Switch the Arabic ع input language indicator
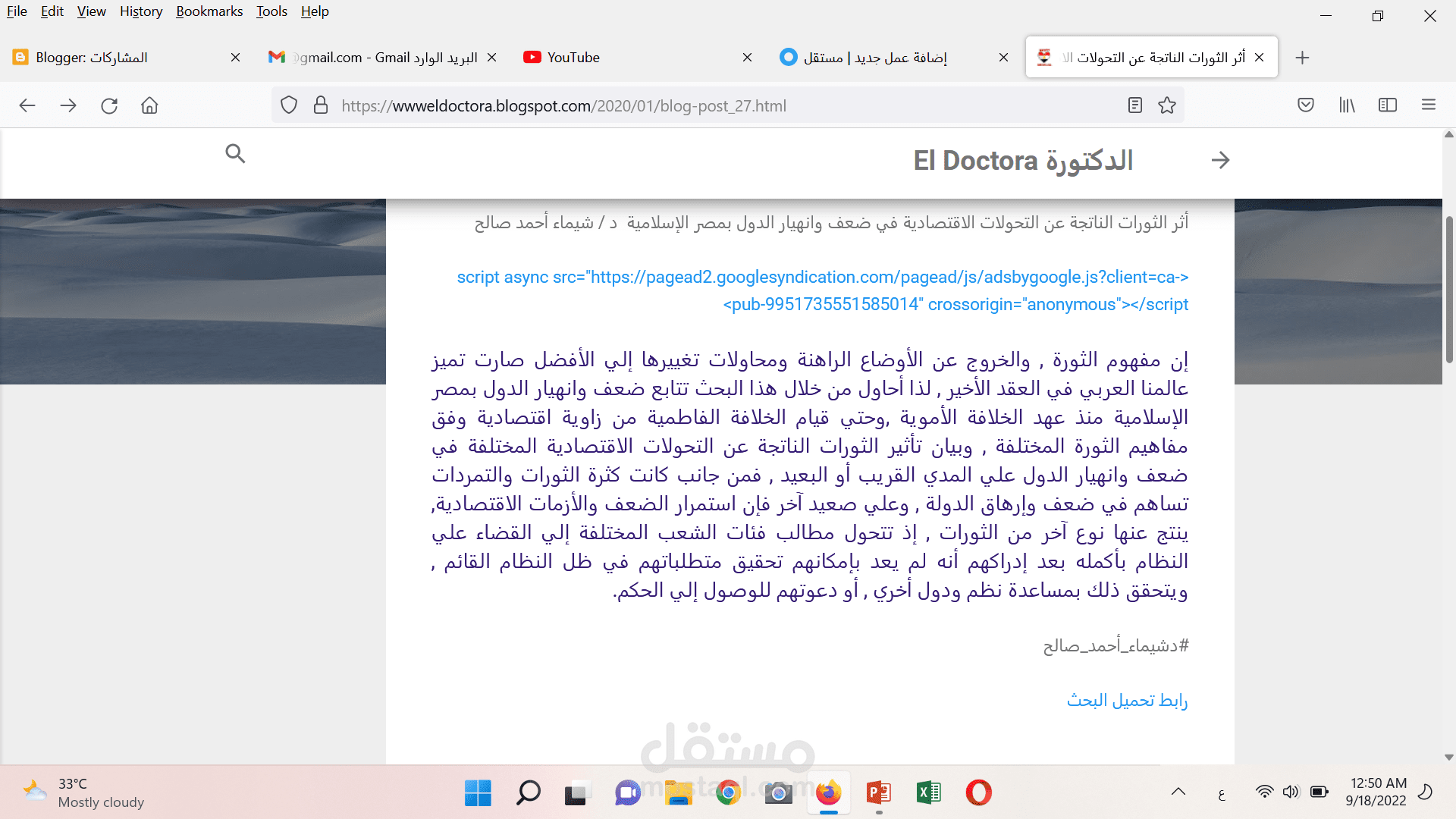 click(x=1221, y=793)
